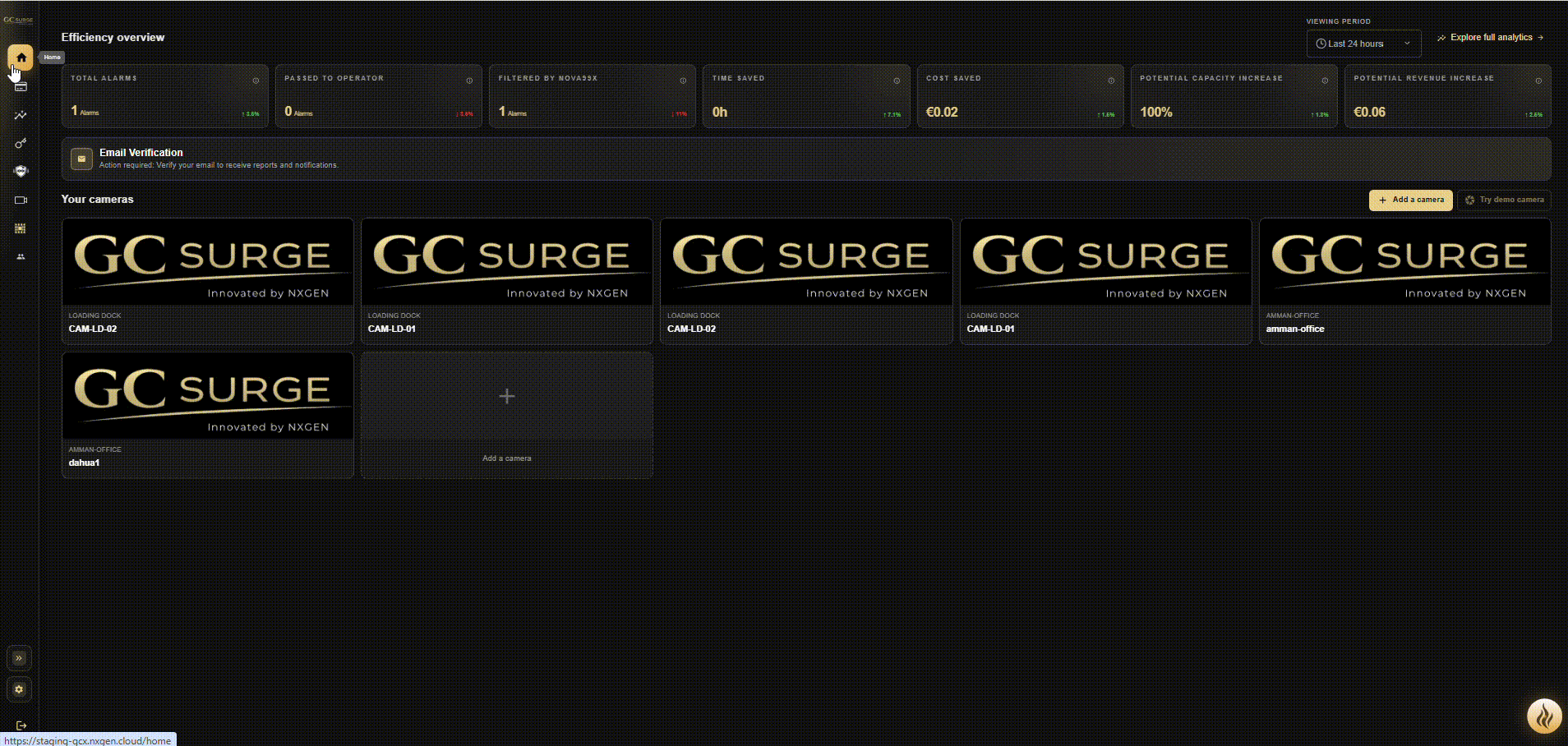Click the Viewing Period label
Viewport: 1568px width, 746px height.
[1339, 21]
